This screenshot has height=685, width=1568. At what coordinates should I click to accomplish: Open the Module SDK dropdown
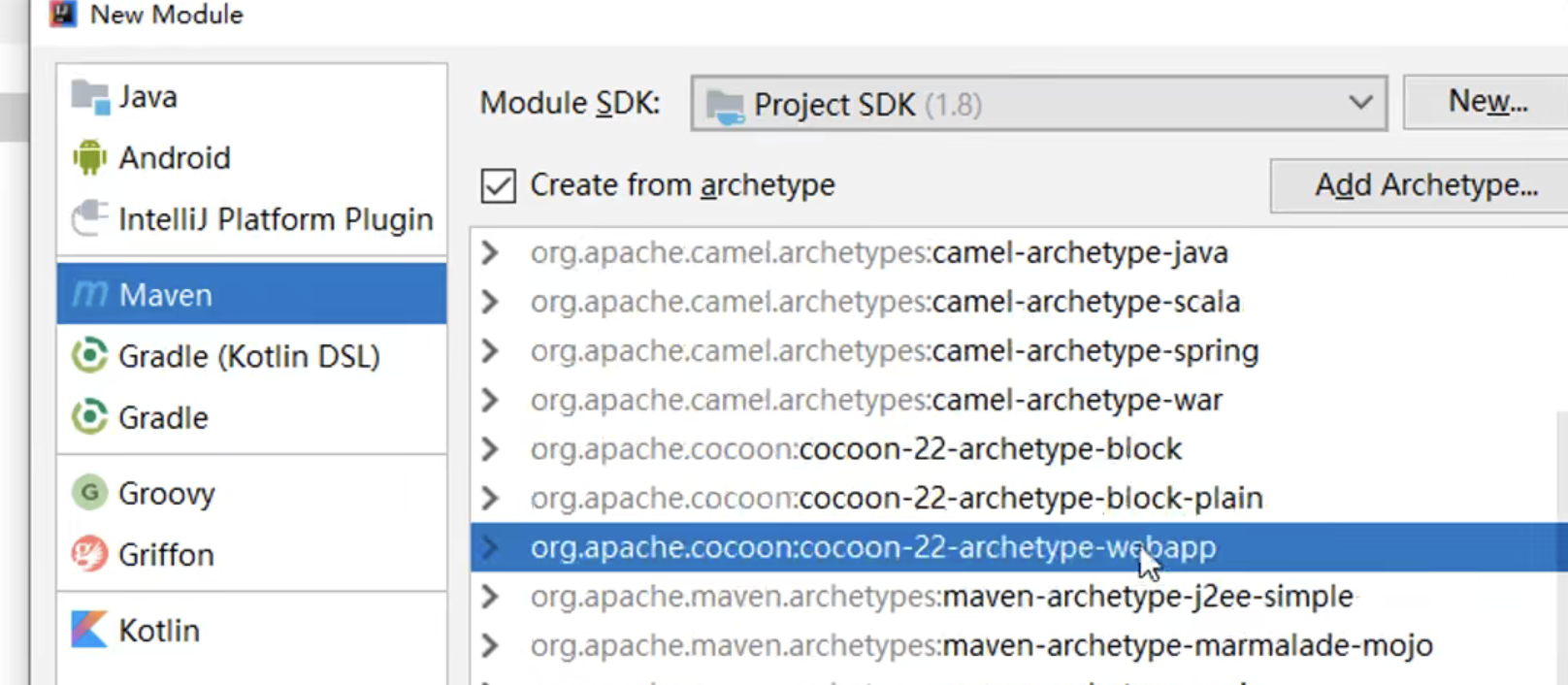coord(1039,103)
